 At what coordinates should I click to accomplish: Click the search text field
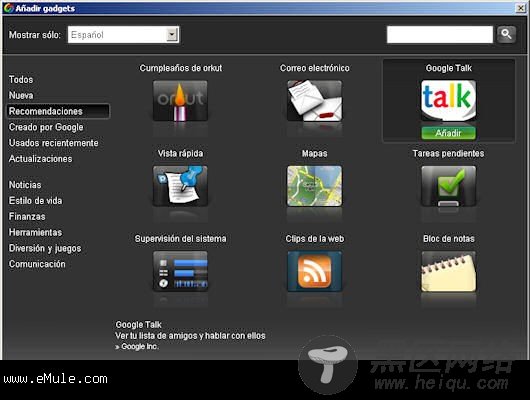pyautogui.click(x=440, y=34)
